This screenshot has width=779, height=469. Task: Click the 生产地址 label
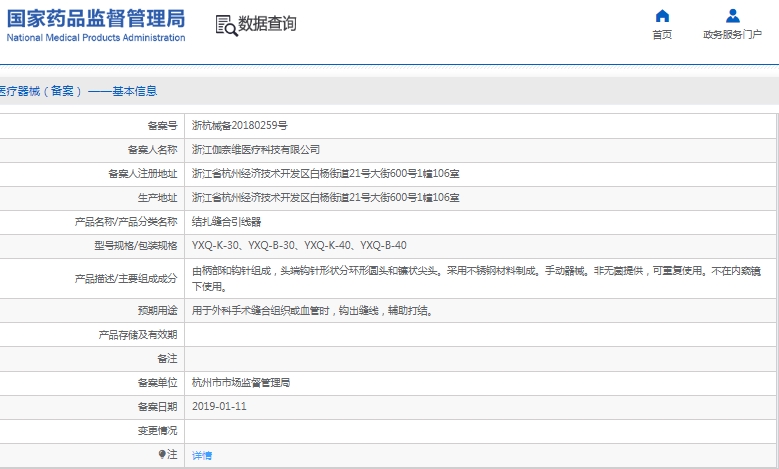tap(157, 197)
